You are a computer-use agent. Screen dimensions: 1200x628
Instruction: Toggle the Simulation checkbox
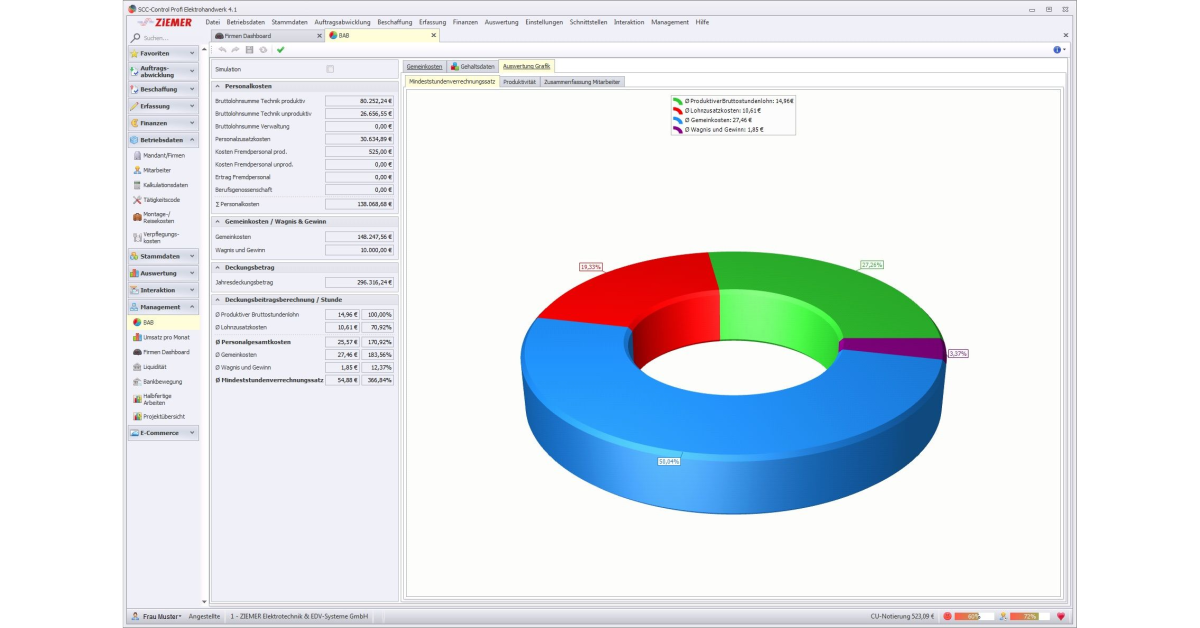[x=330, y=69]
